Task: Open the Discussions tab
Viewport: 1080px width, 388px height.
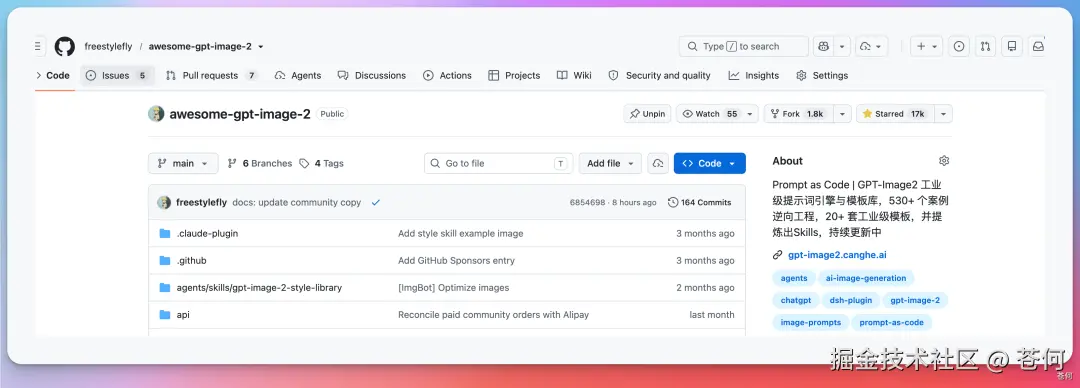Action: [372, 76]
